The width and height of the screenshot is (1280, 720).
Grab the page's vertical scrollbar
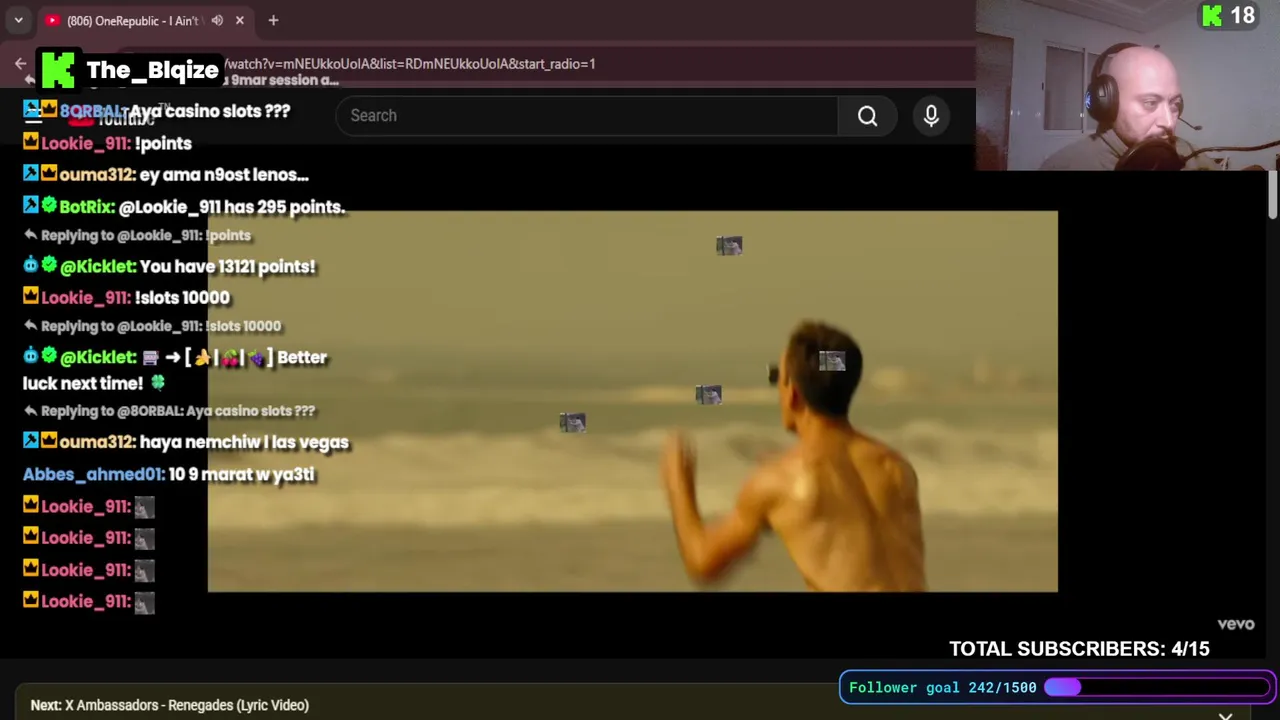tap(1273, 195)
